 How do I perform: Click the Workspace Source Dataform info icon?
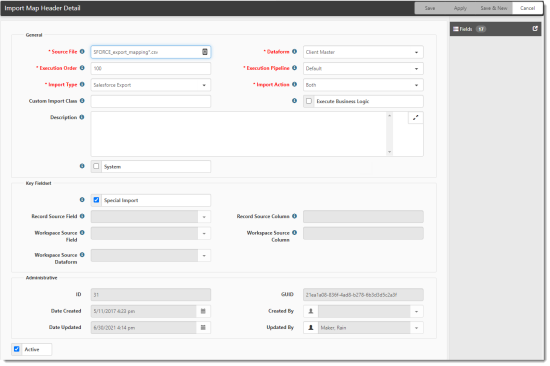click(82, 255)
